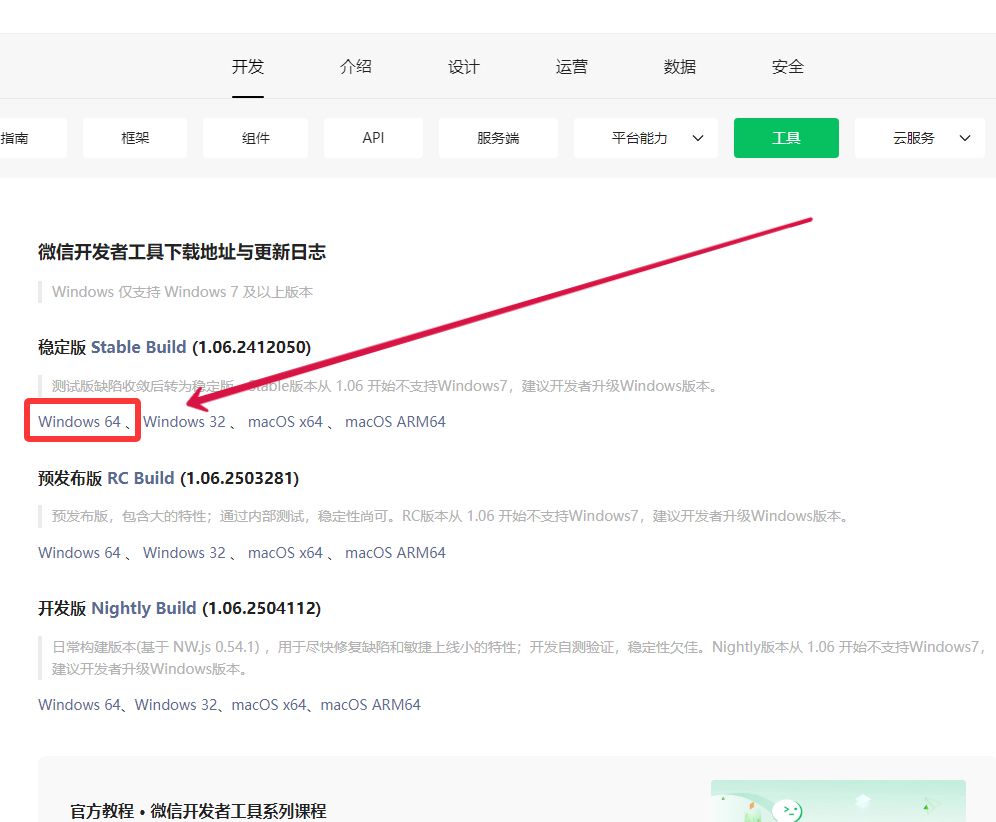Download Windows 32 RC Build
The height and width of the screenshot is (822, 996).
pos(185,552)
